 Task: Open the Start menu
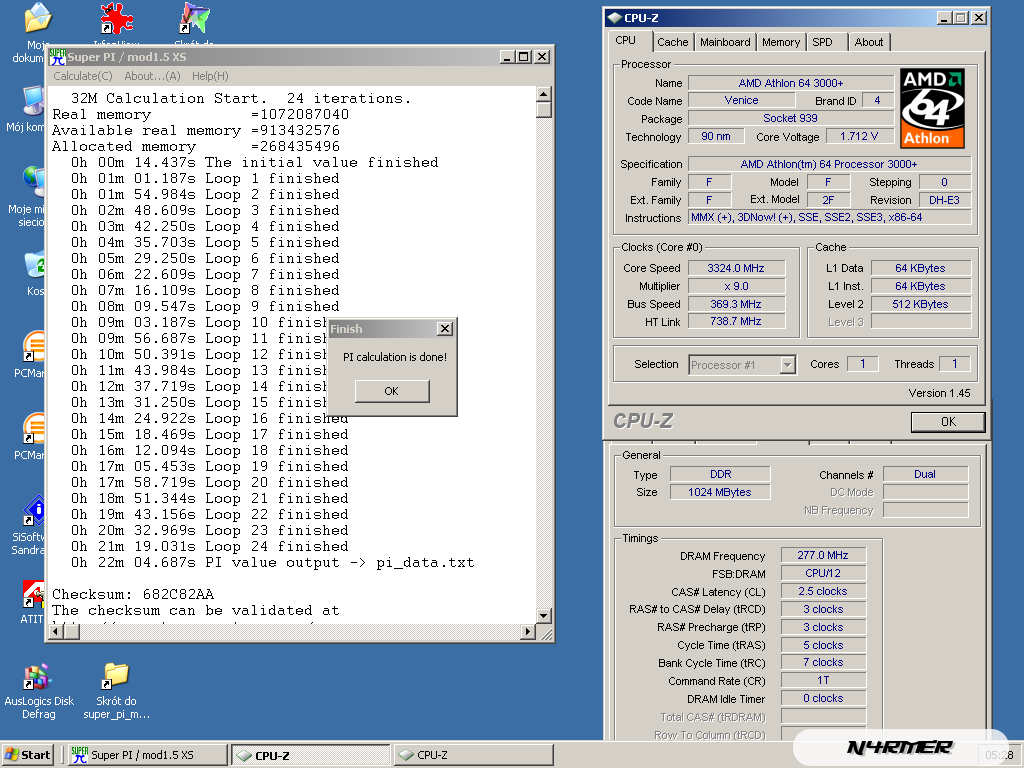[27, 755]
